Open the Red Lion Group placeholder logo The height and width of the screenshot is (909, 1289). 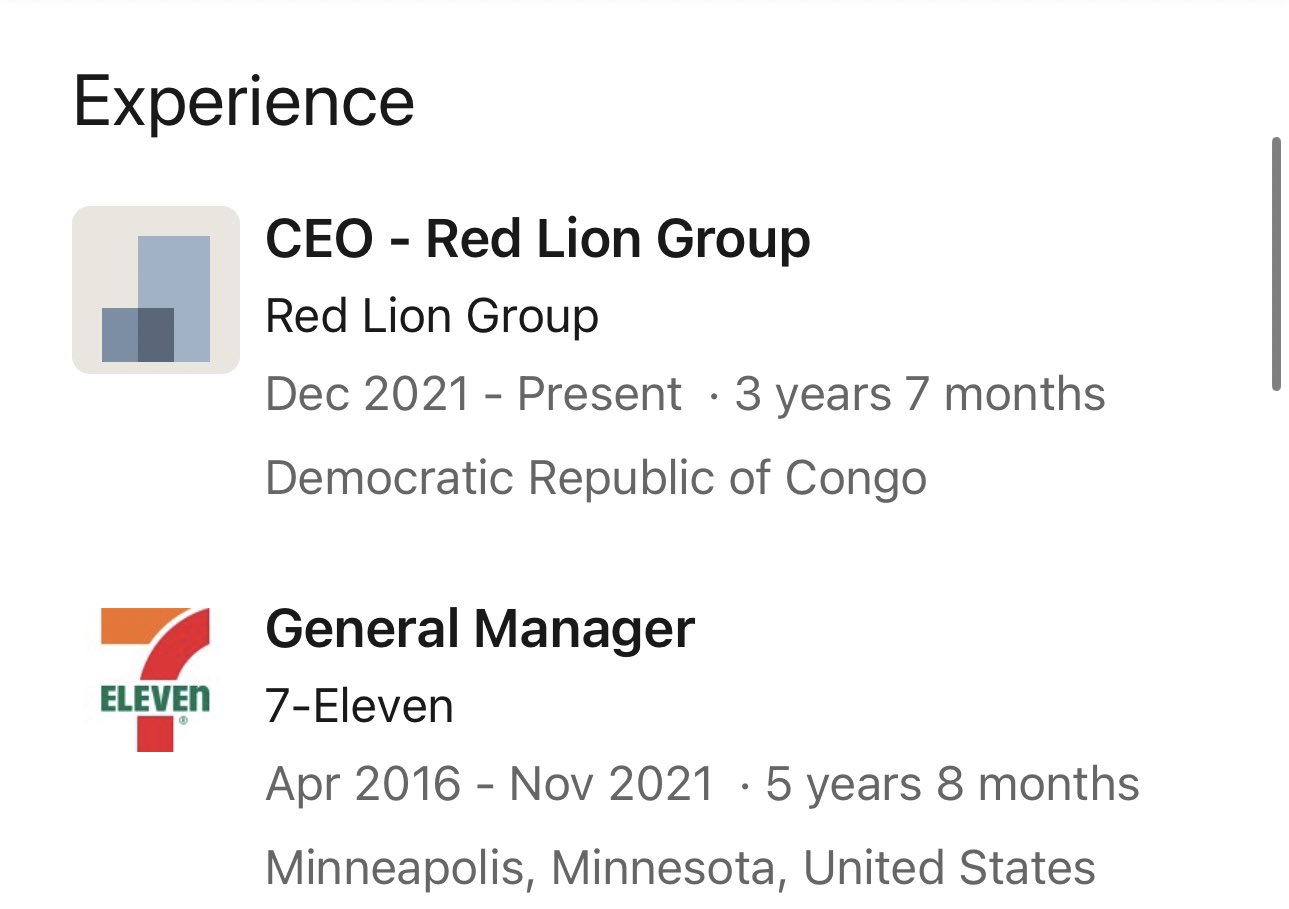pyautogui.click(x=156, y=290)
